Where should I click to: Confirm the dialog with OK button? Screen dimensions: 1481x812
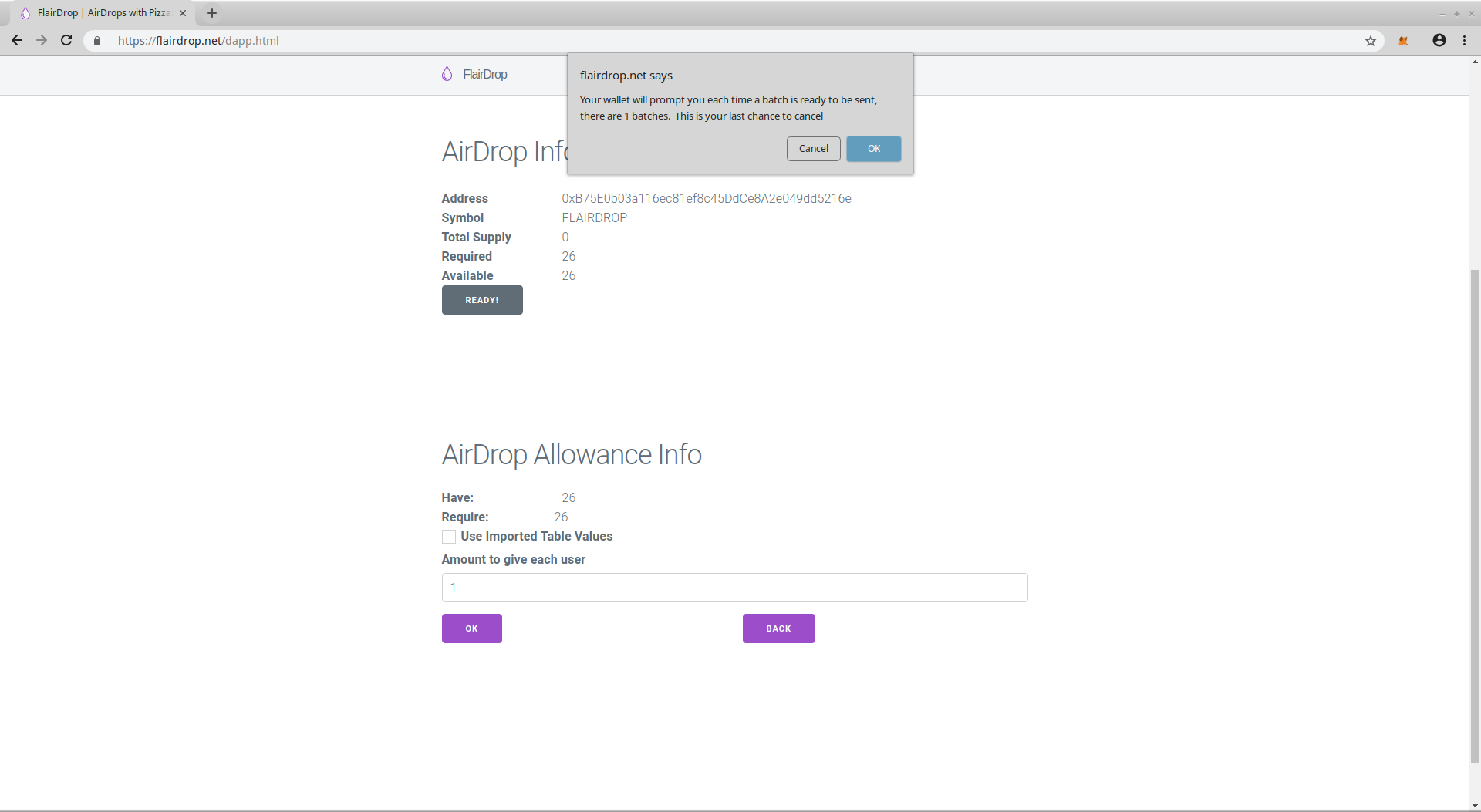pyautogui.click(x=874, y=149)
